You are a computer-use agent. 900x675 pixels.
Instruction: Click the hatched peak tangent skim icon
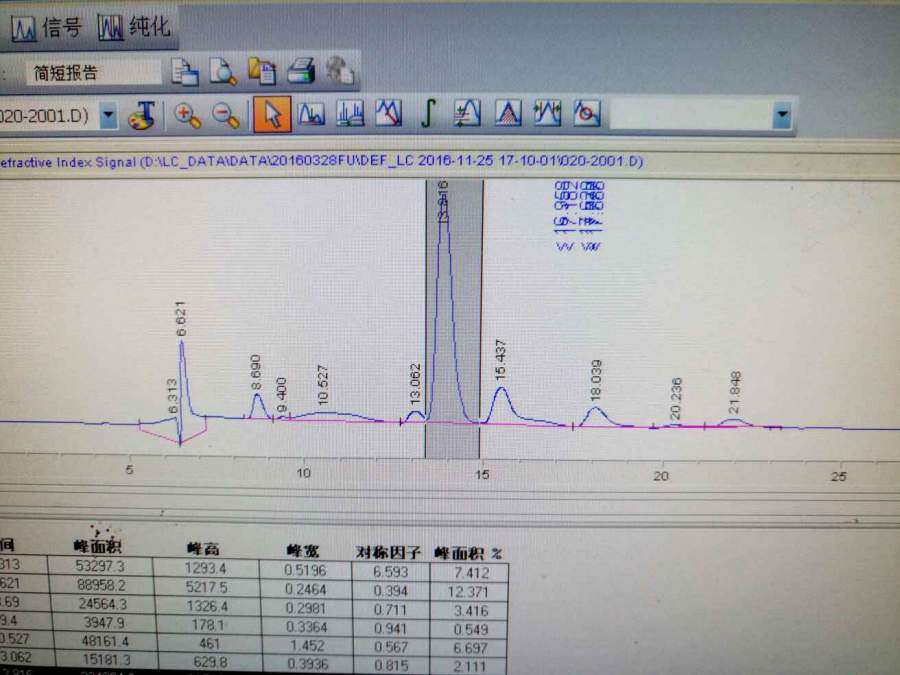(x=508, y=112)
